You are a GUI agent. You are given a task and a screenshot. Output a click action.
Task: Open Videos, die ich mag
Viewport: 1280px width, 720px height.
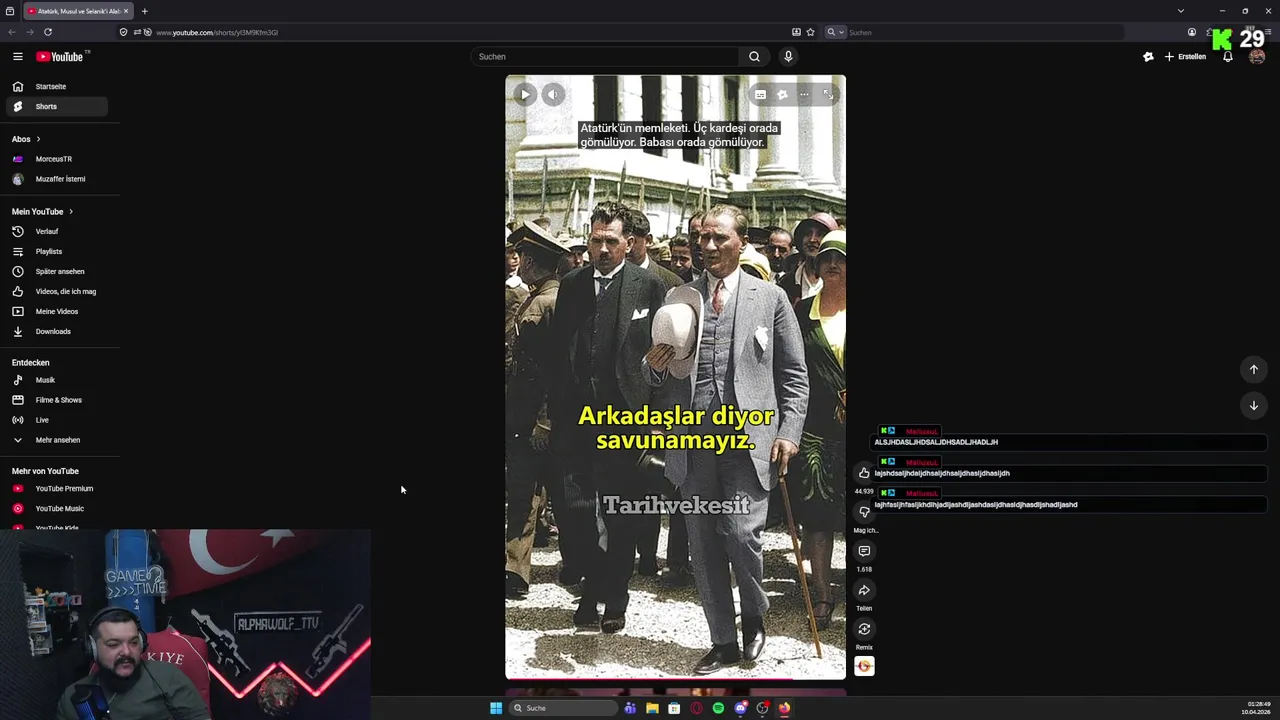click(x=57, y=292)
